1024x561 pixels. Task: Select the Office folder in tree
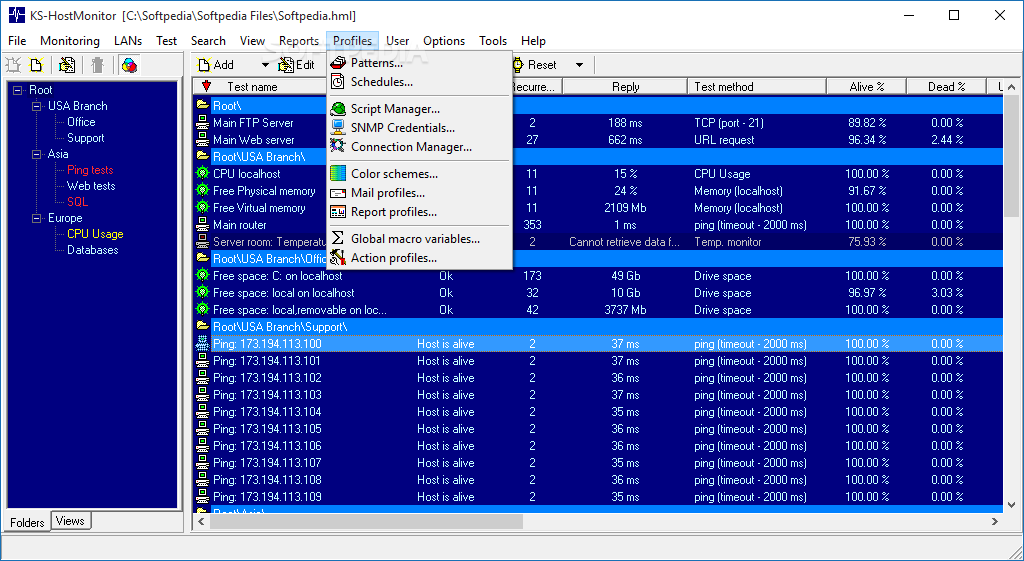(81, 122)
